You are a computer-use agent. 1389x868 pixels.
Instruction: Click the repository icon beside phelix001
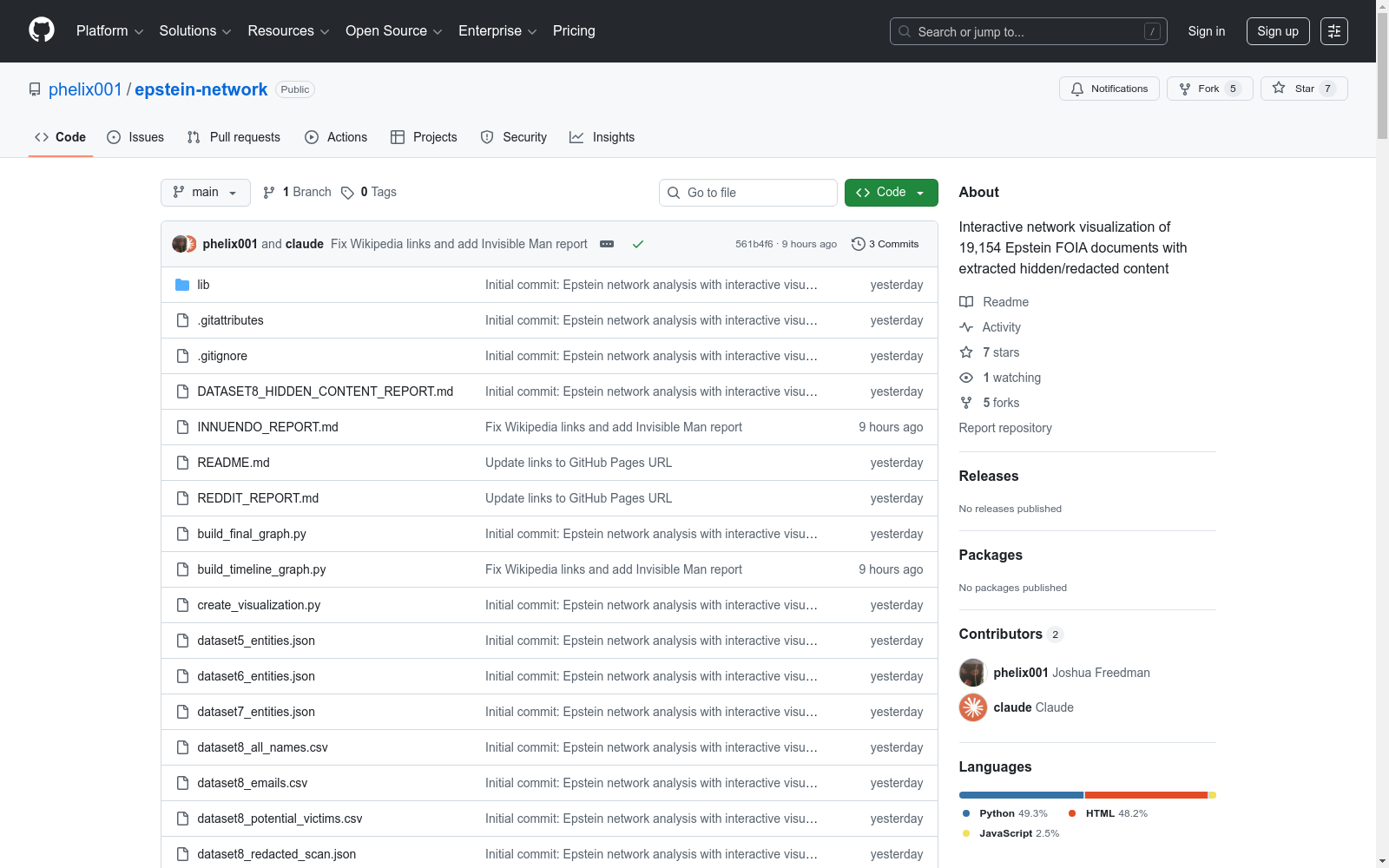[x=35, y=89]
